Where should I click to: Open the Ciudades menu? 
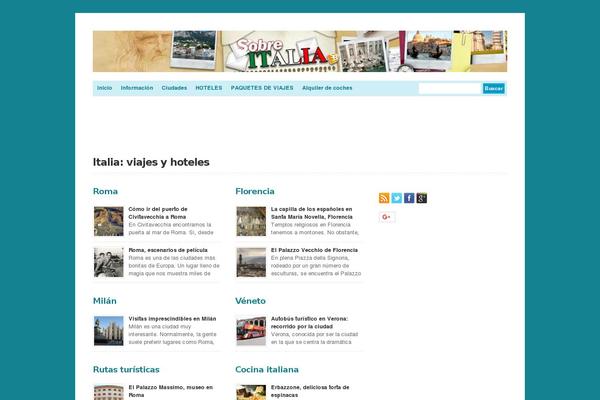point(174,88)
